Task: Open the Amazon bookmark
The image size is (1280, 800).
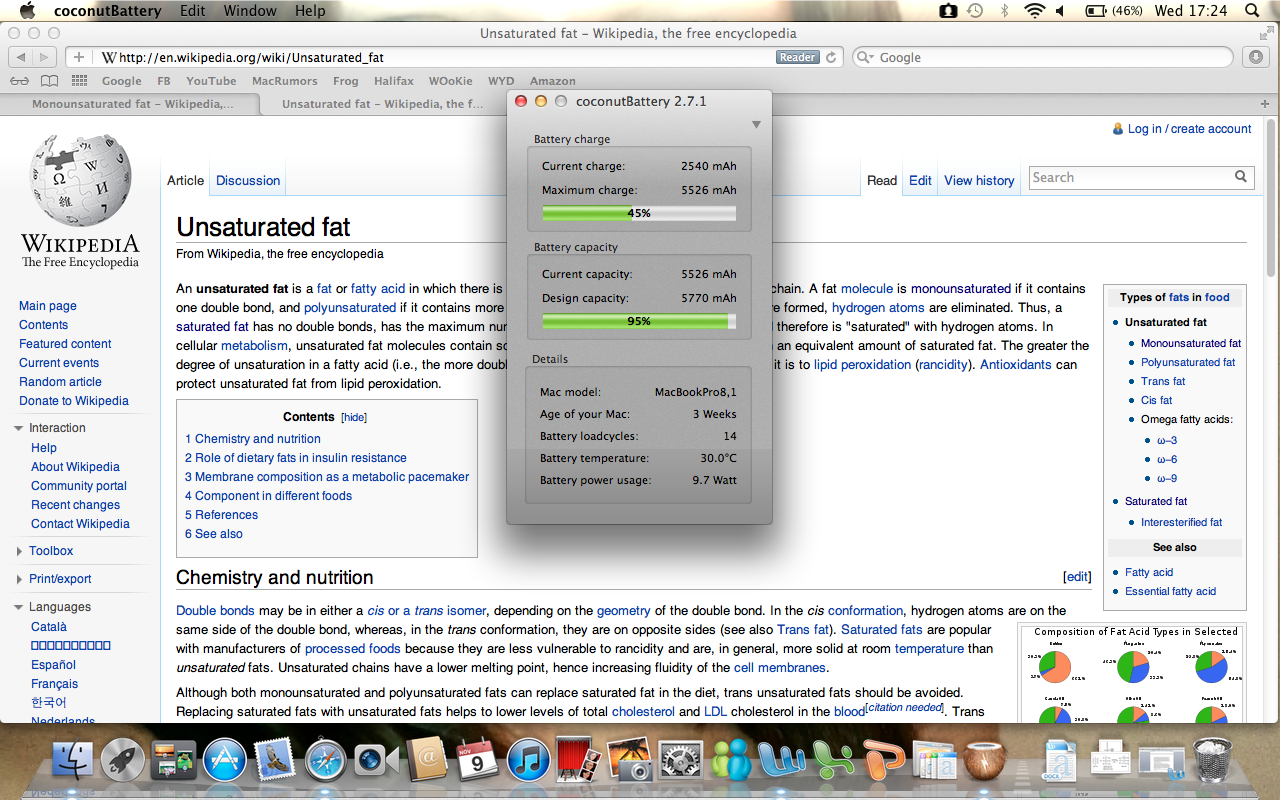Action: pyautogui.click(x=552, y=81)
